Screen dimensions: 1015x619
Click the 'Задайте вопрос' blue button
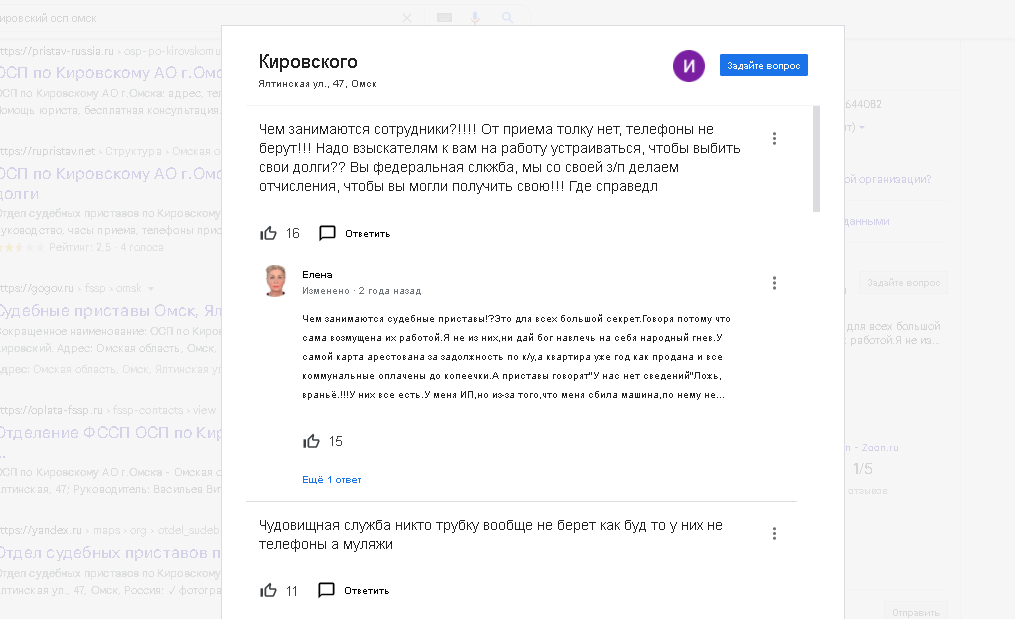(x=763, y=65)
